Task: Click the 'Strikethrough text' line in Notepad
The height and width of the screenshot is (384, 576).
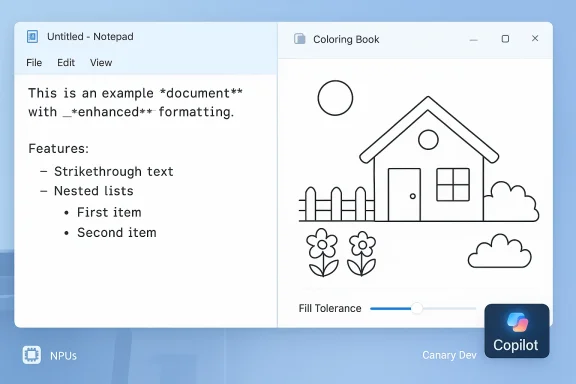Action: 114,172
